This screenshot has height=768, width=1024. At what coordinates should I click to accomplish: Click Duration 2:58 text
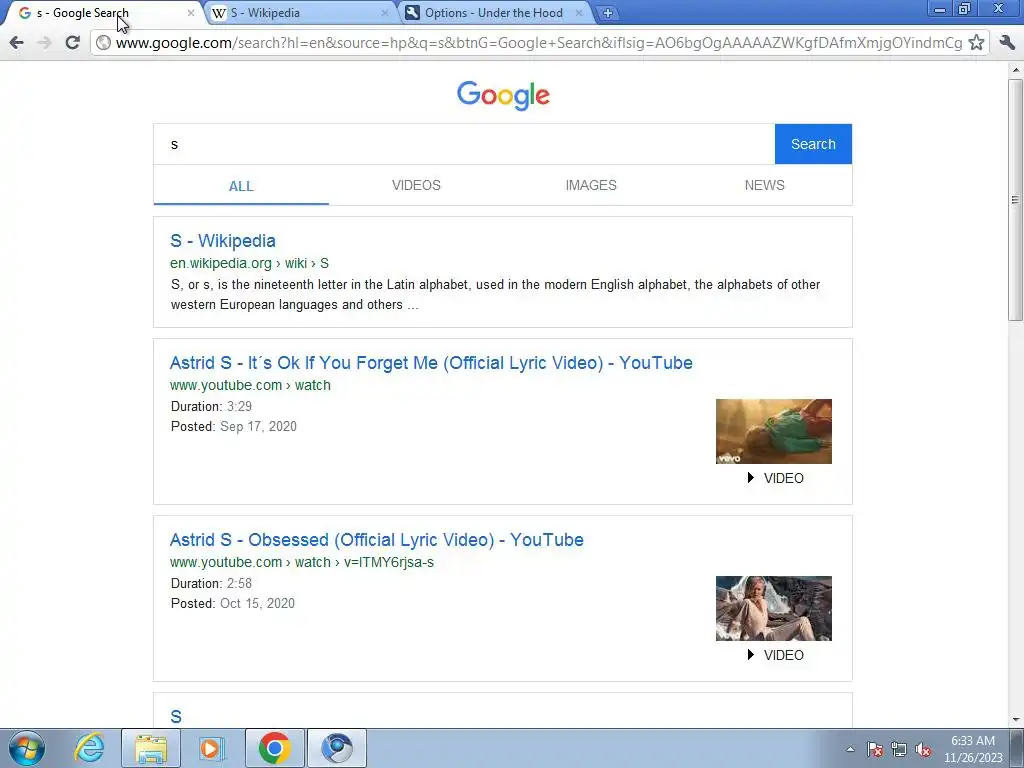(x=211, y=583)
